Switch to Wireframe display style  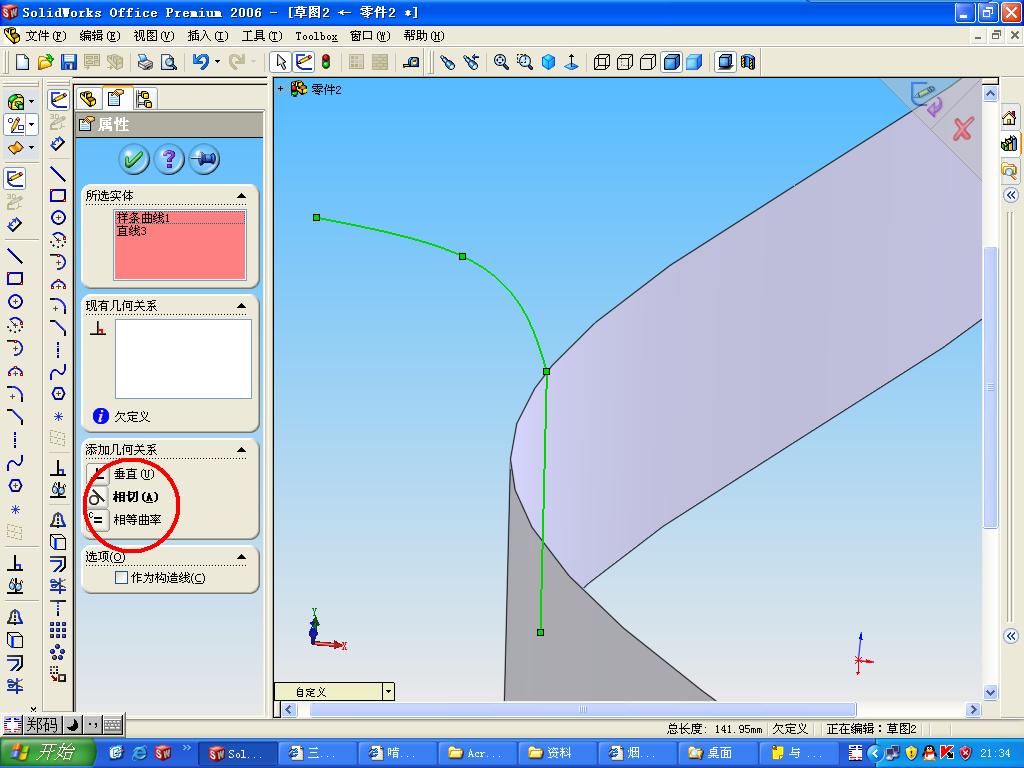pos(601,62)
